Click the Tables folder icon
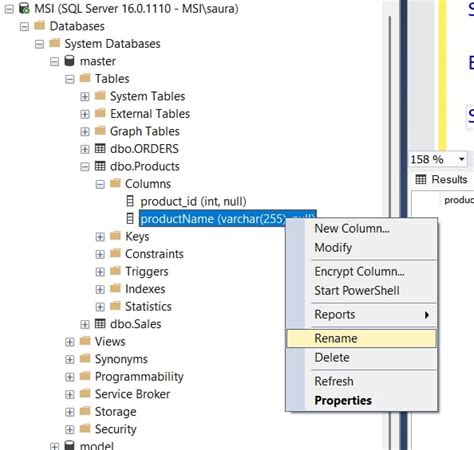This screenshot has width=474, height=450. (85, 78)
